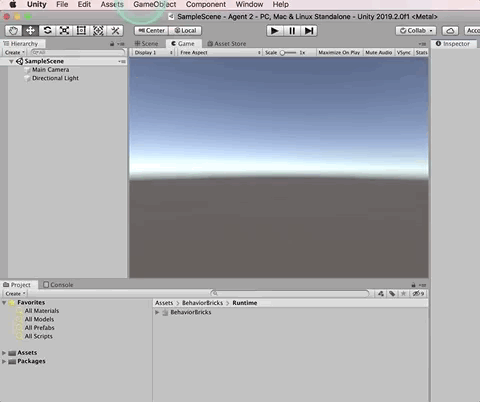The height and width of the screenshot is (402, 480).
Task: Show All Prefabs favorite
Action: coord(39,328)
